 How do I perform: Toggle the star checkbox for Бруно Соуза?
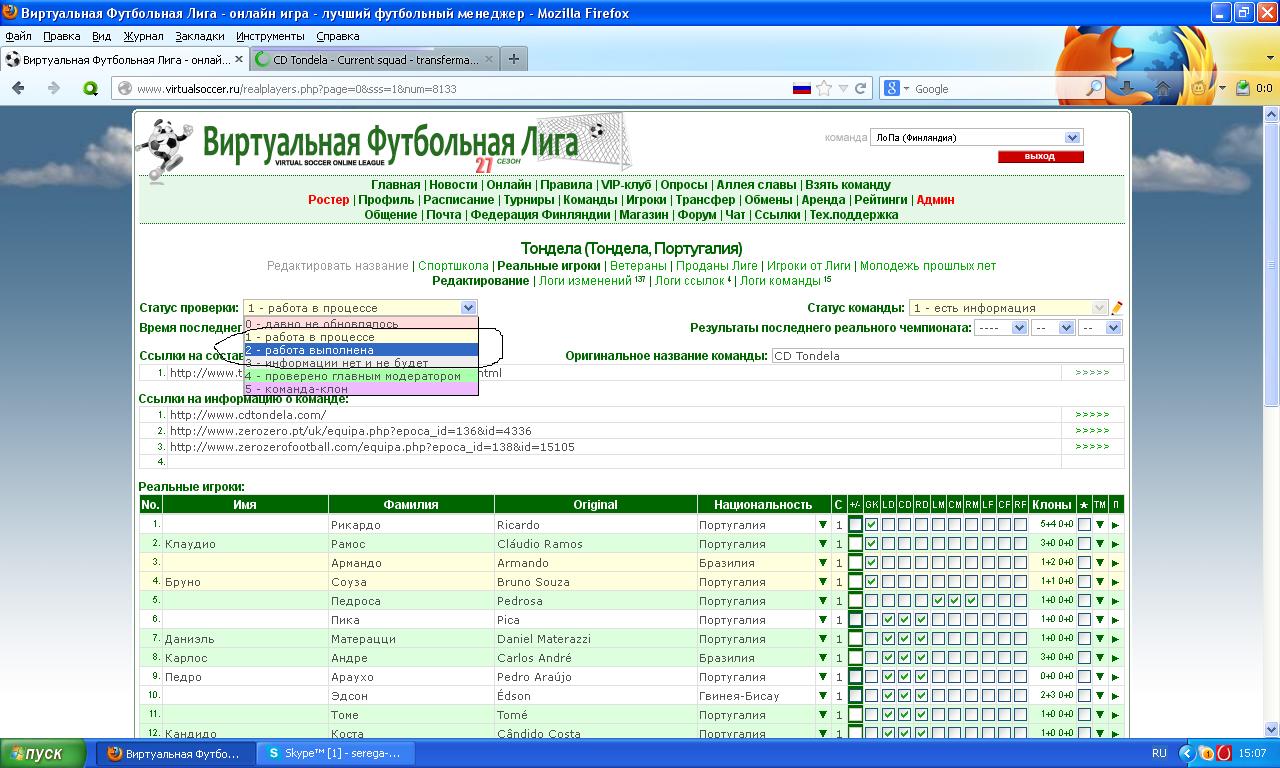click(x=1084, y=582)
